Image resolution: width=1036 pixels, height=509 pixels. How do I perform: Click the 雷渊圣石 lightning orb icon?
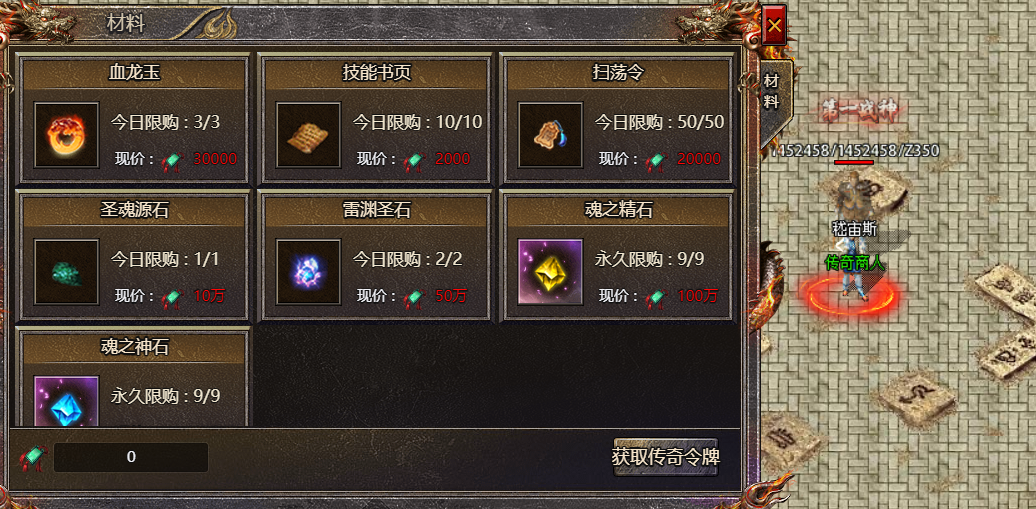[x=308, y=272]
